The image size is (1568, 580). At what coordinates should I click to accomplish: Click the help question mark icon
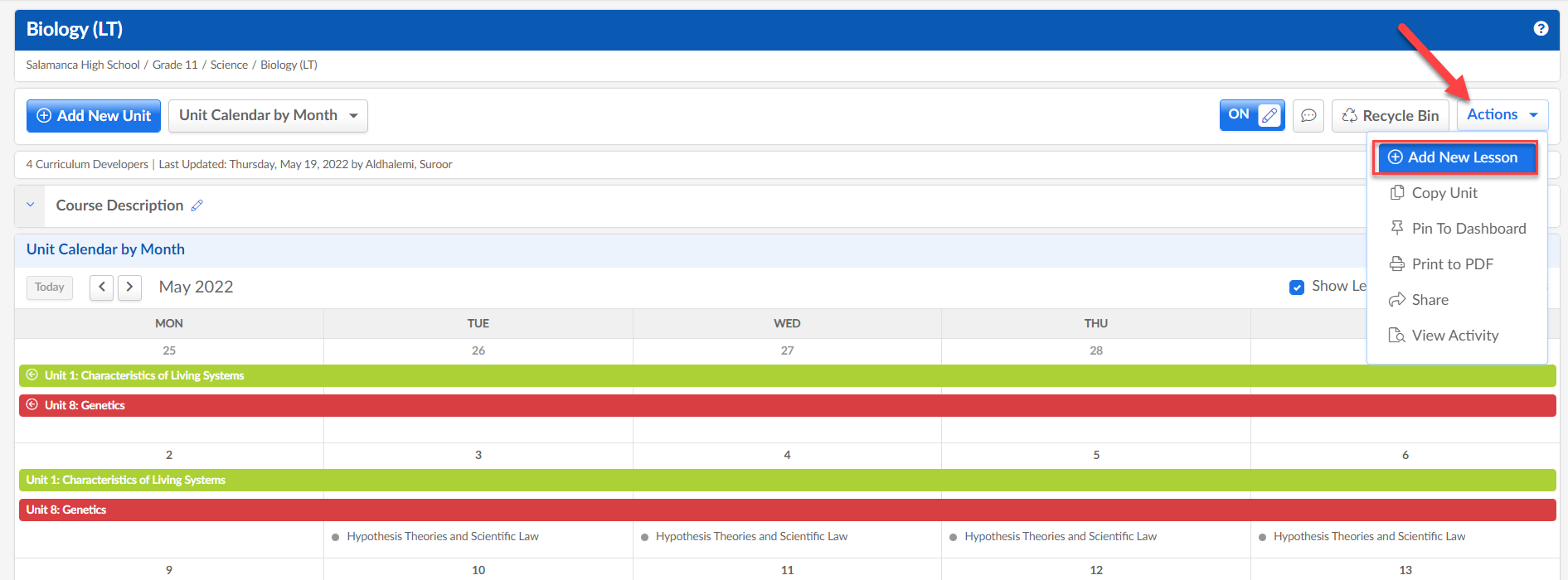pyautogui.click(x=1541, y=29)
